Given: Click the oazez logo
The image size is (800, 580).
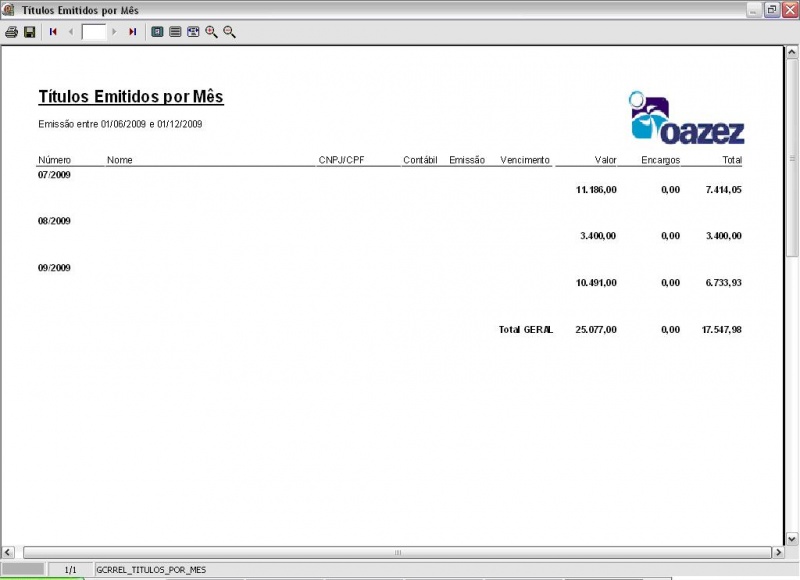Looking at the screenshot, I should (687, 118).
